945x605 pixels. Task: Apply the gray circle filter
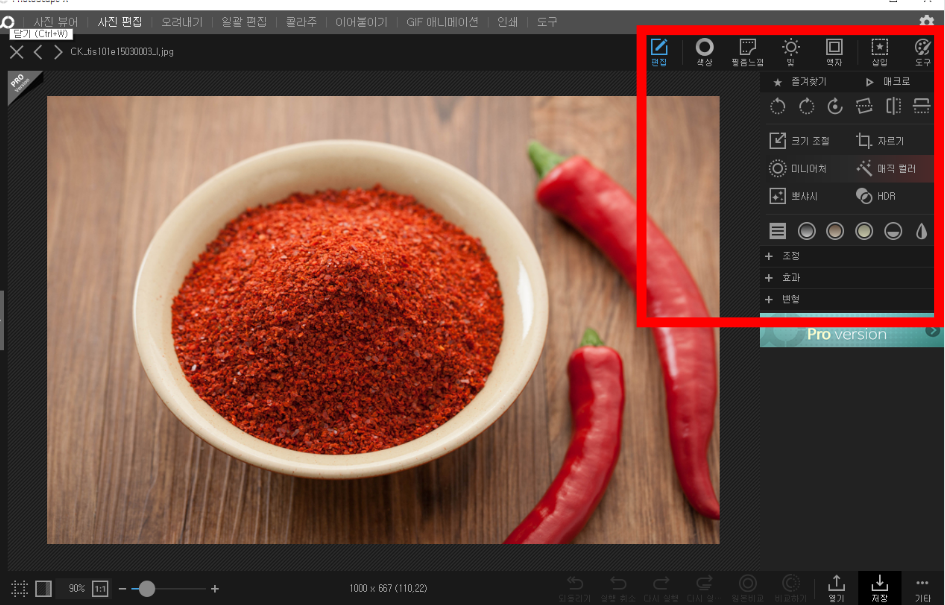pos(806,231)
